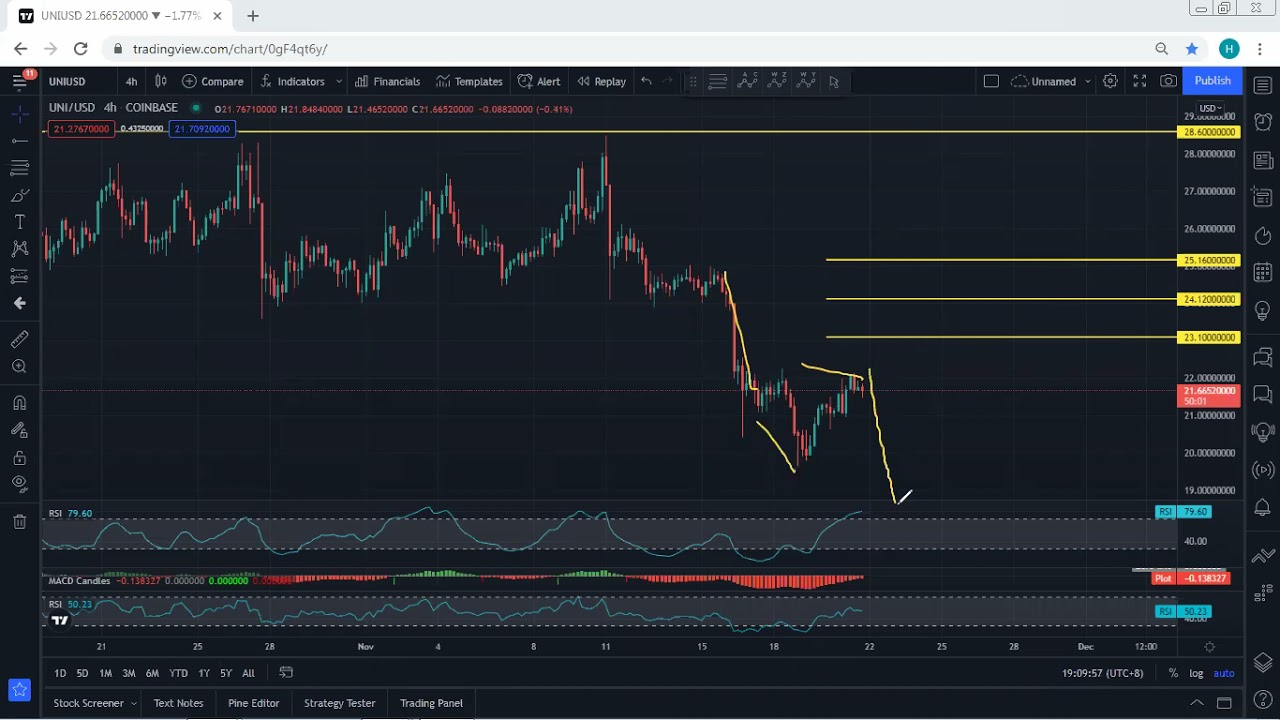Hide all drawings with eye icon
This screenshot has width=1280, height=720.
pyautogui.click(x=20, y=484)
